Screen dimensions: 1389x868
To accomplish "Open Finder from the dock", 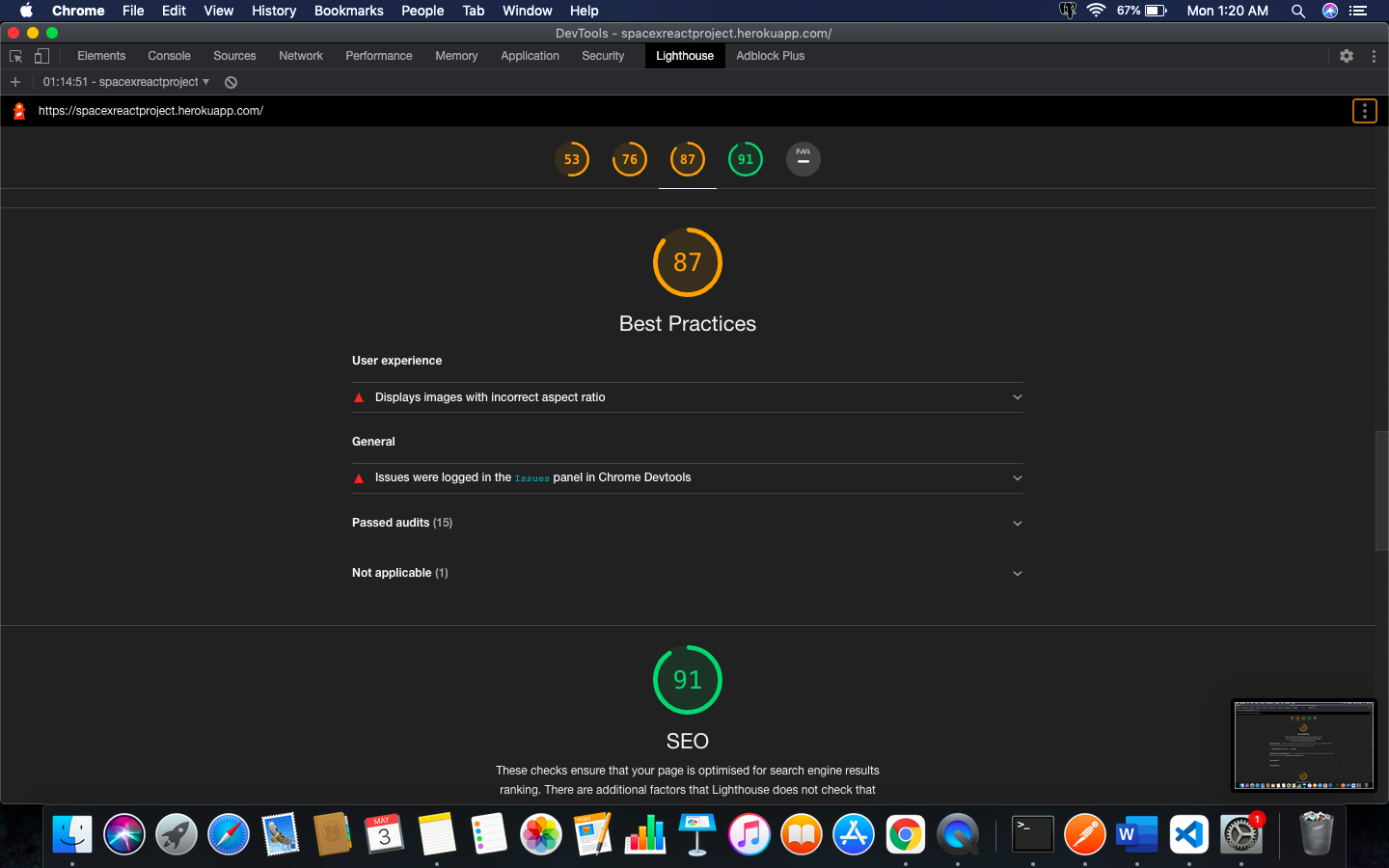I will 72,834.
